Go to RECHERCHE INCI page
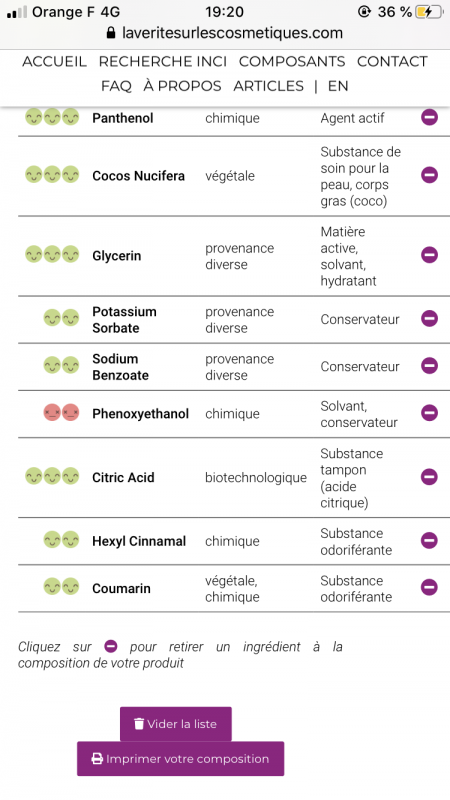This screenshot has height=800, width=450. coord(163,61)
